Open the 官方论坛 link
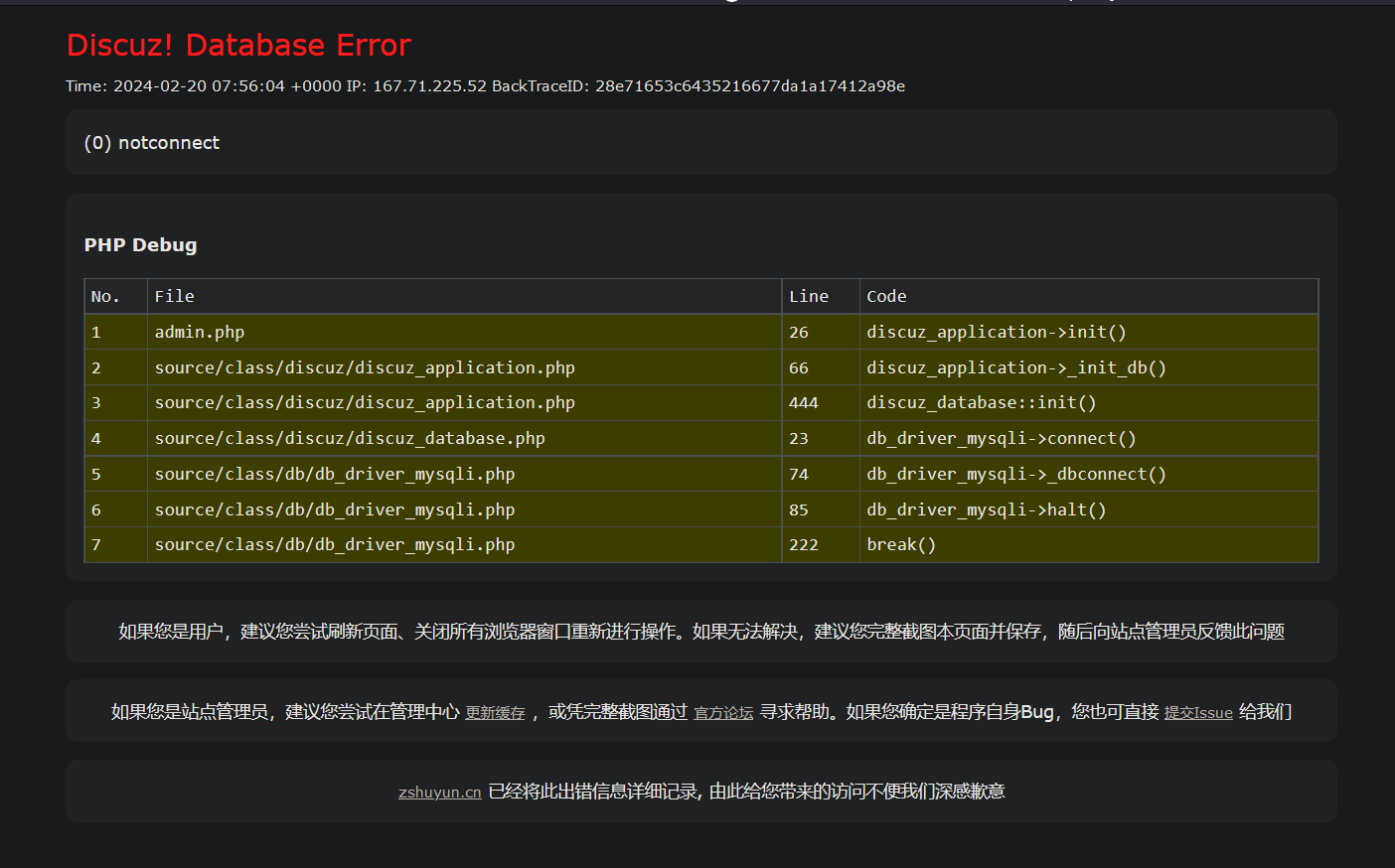This screenshot has height=868, width=1395. pyautogui.click(x=723, y=713)
